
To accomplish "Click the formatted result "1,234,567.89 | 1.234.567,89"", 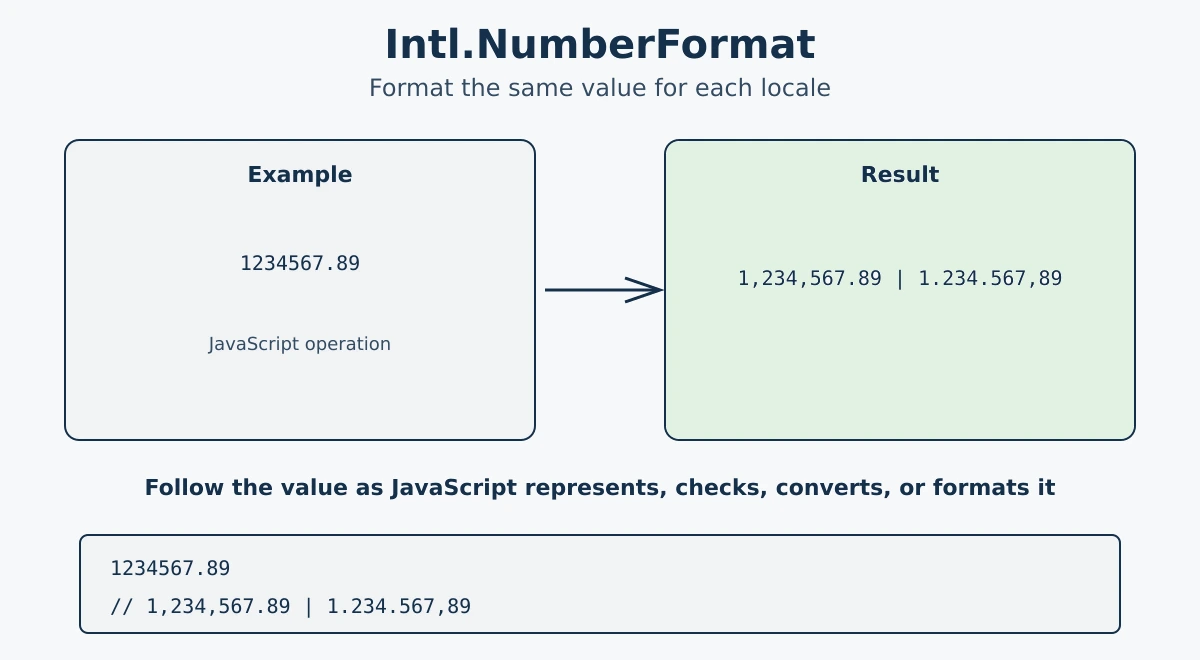I will [x=900, y=279].
